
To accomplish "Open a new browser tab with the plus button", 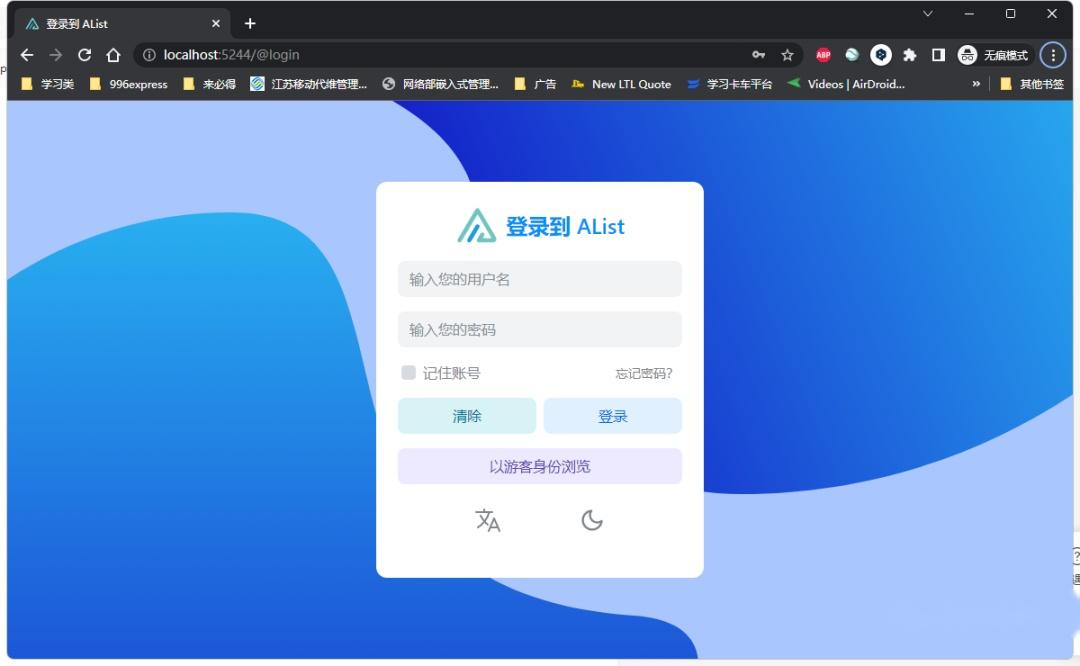I will tap(250, 24).
